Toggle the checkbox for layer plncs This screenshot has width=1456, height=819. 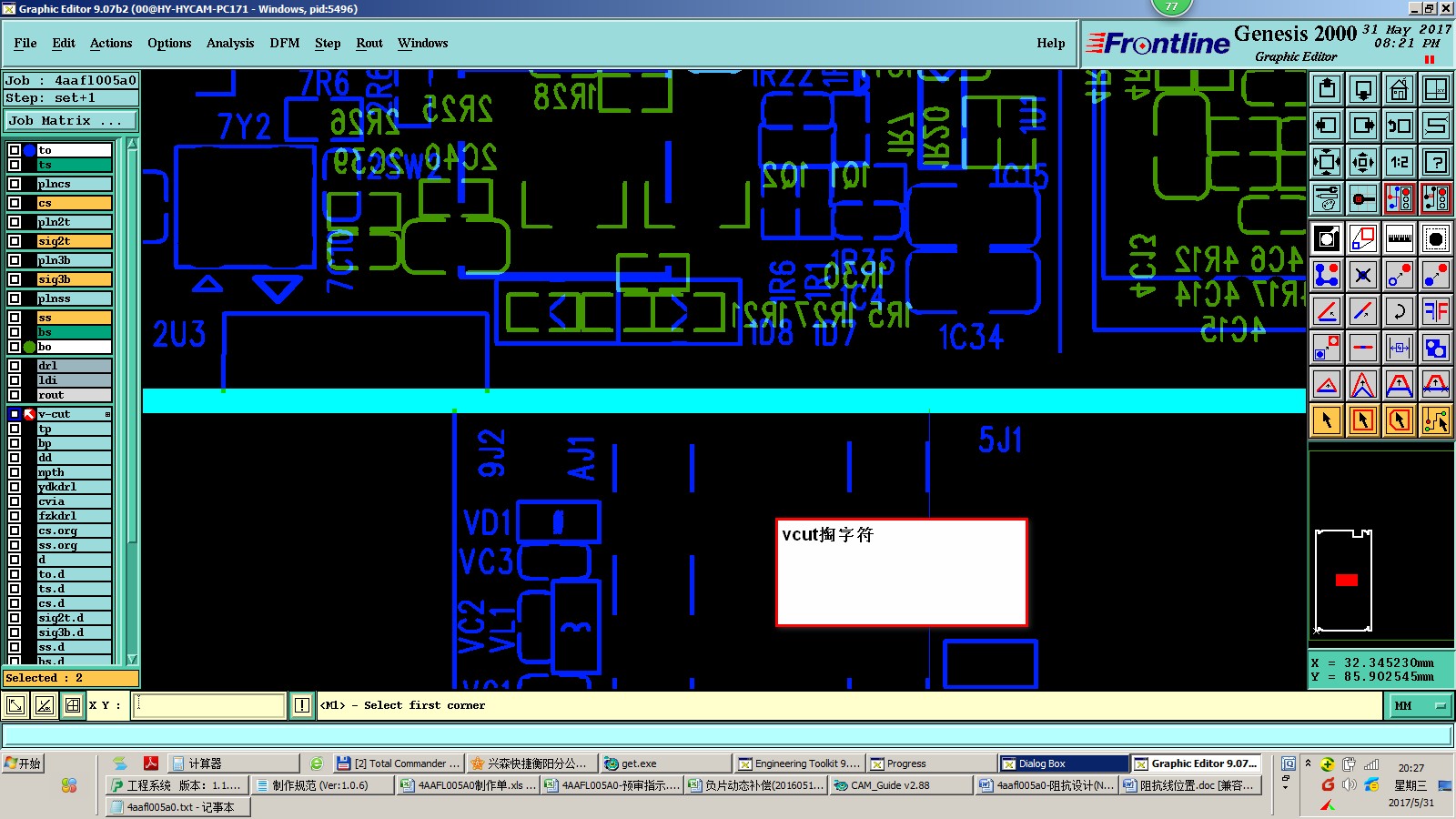tap(15, 184)
